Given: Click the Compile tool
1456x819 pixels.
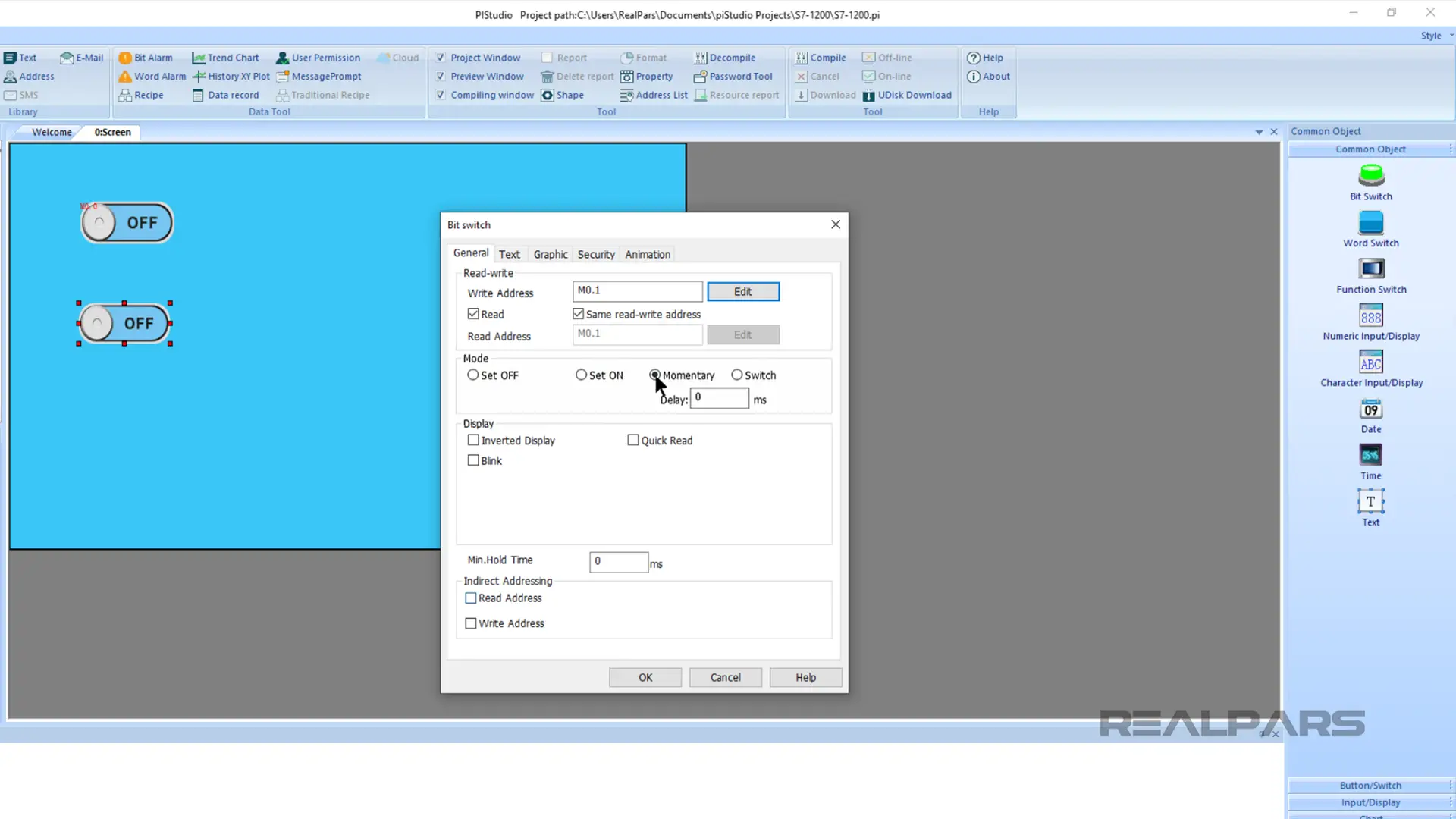Looking at the screenshot, I should pos(821,58).
